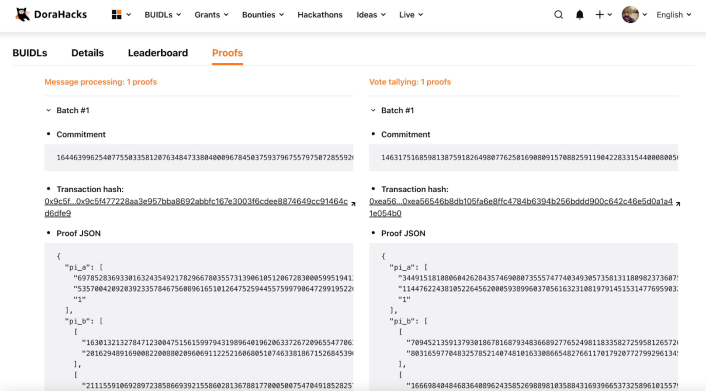The height and width of the screenshot is (391, 706).
Task: Click Proof JSON label under Message processing
Action: pyautogui.click(x=78, y=233)
